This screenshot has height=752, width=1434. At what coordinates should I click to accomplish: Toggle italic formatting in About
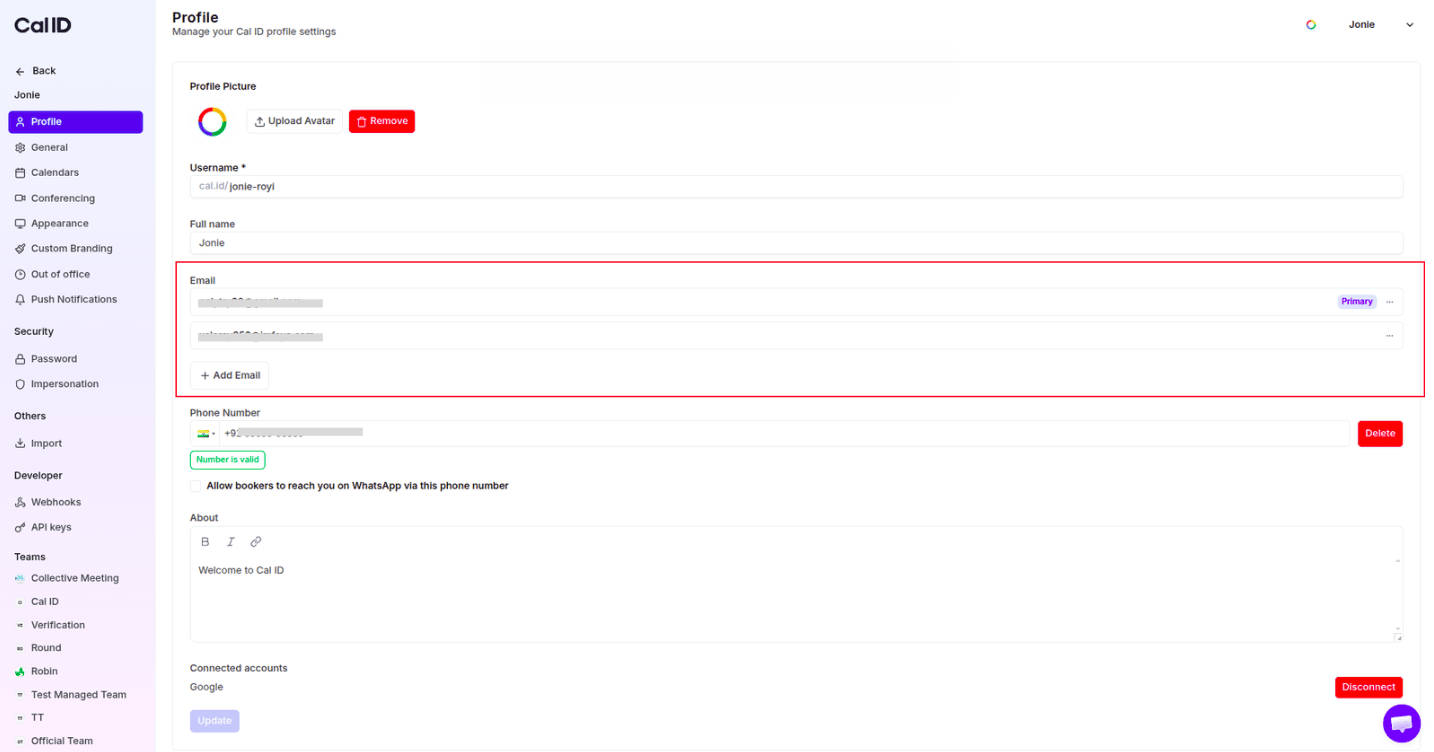point(230,542)
